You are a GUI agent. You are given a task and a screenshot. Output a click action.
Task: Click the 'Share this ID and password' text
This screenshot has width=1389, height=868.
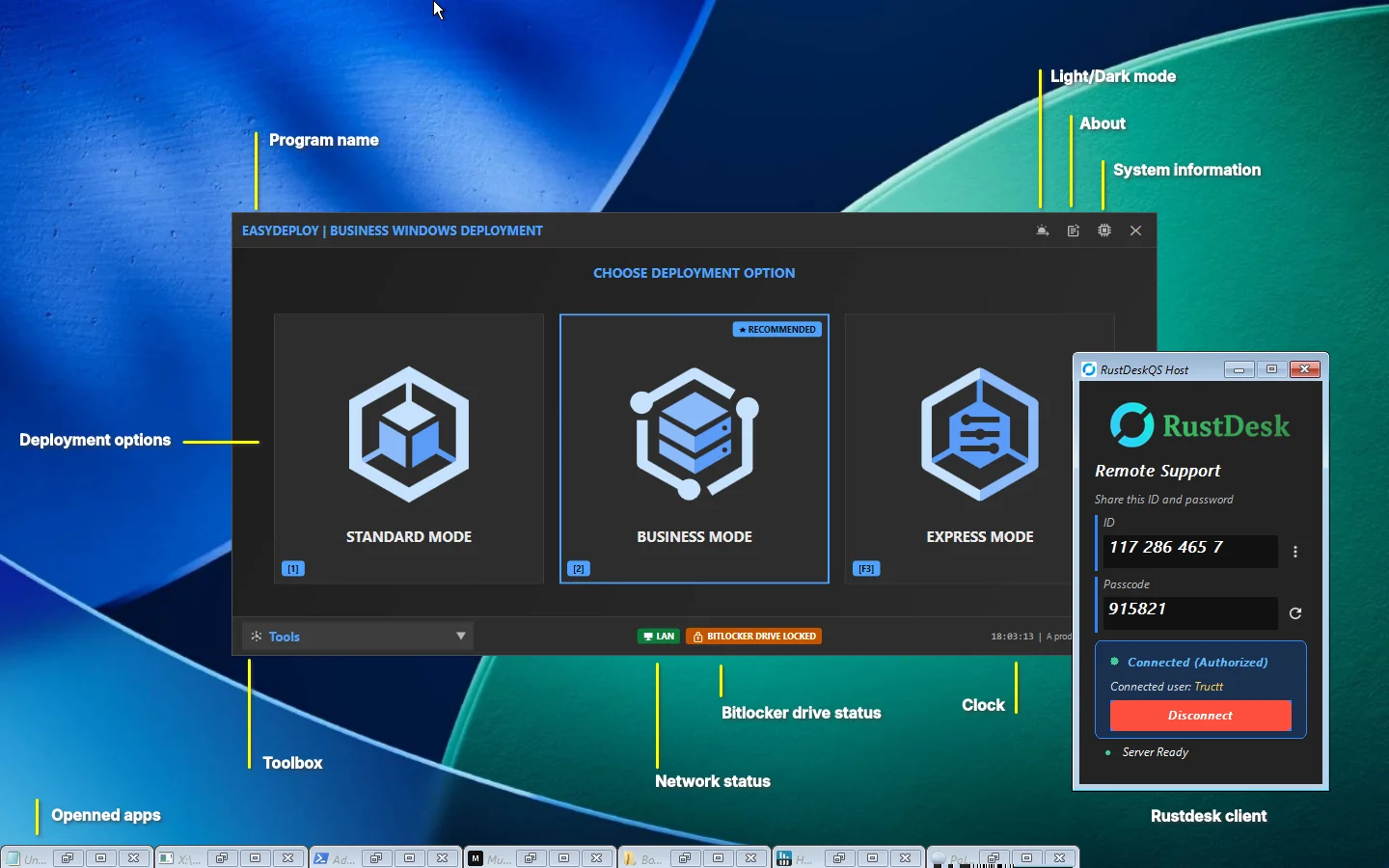(1164, 500)
